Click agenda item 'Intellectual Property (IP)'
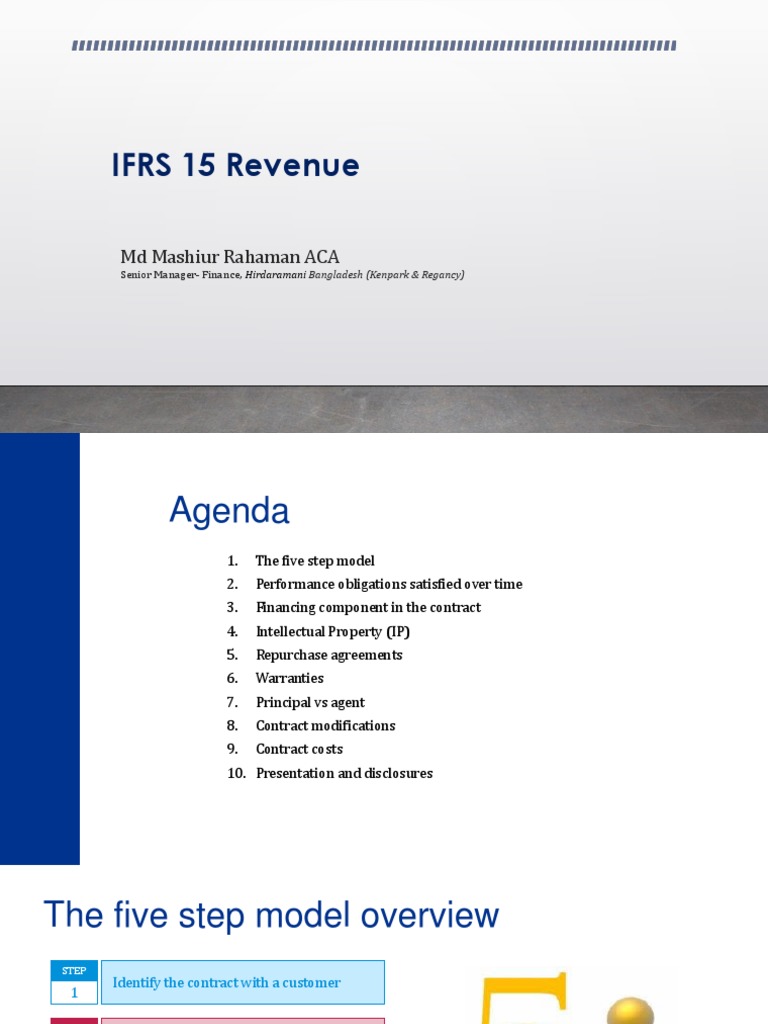 (333, 632)
